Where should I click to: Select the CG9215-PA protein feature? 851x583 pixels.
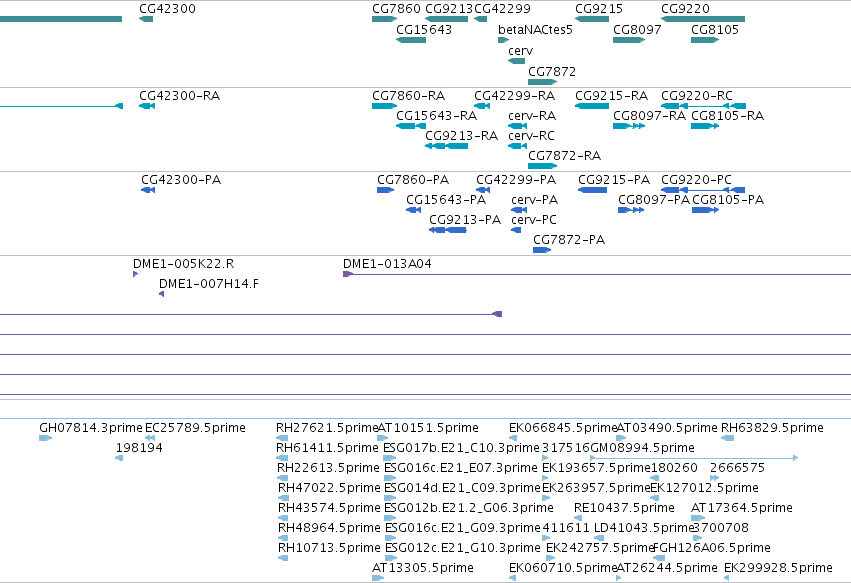593,190
